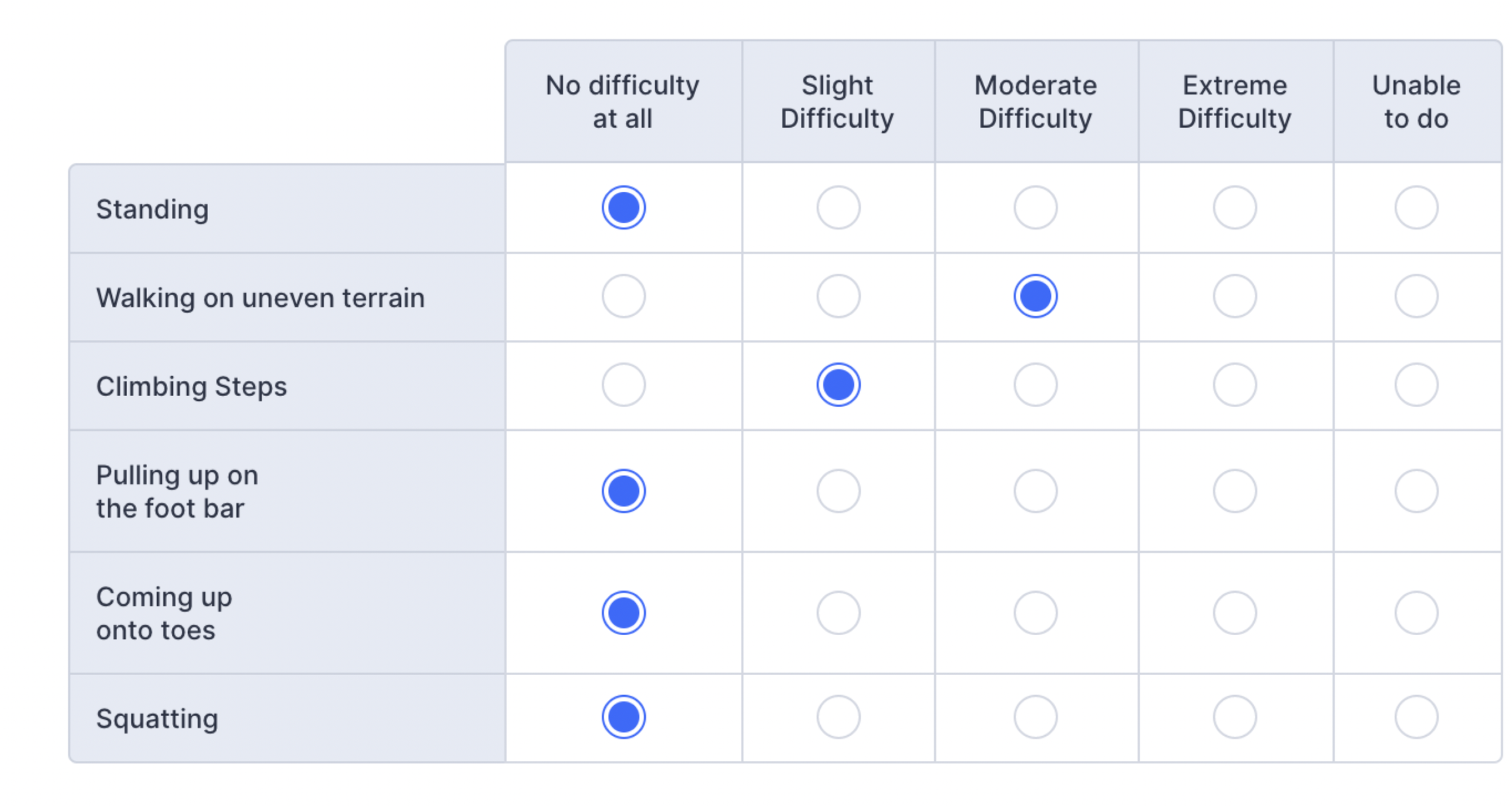Select Slight Difficulty for Pulling up on foot bar
1512x807 pixels.
pyautogui.click(x=838, y=491)
